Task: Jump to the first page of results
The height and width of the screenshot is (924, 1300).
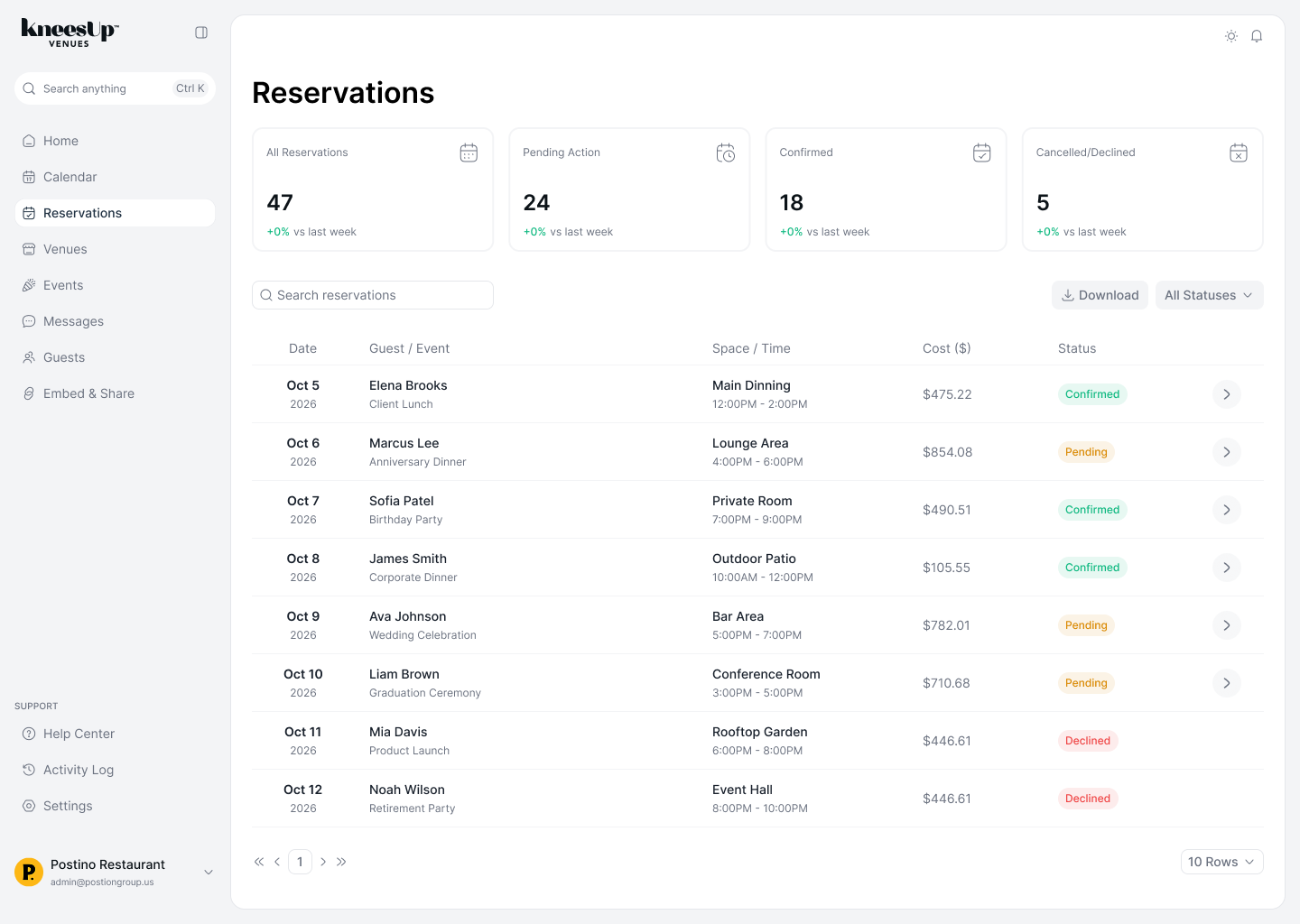Action: pos(259,862)
